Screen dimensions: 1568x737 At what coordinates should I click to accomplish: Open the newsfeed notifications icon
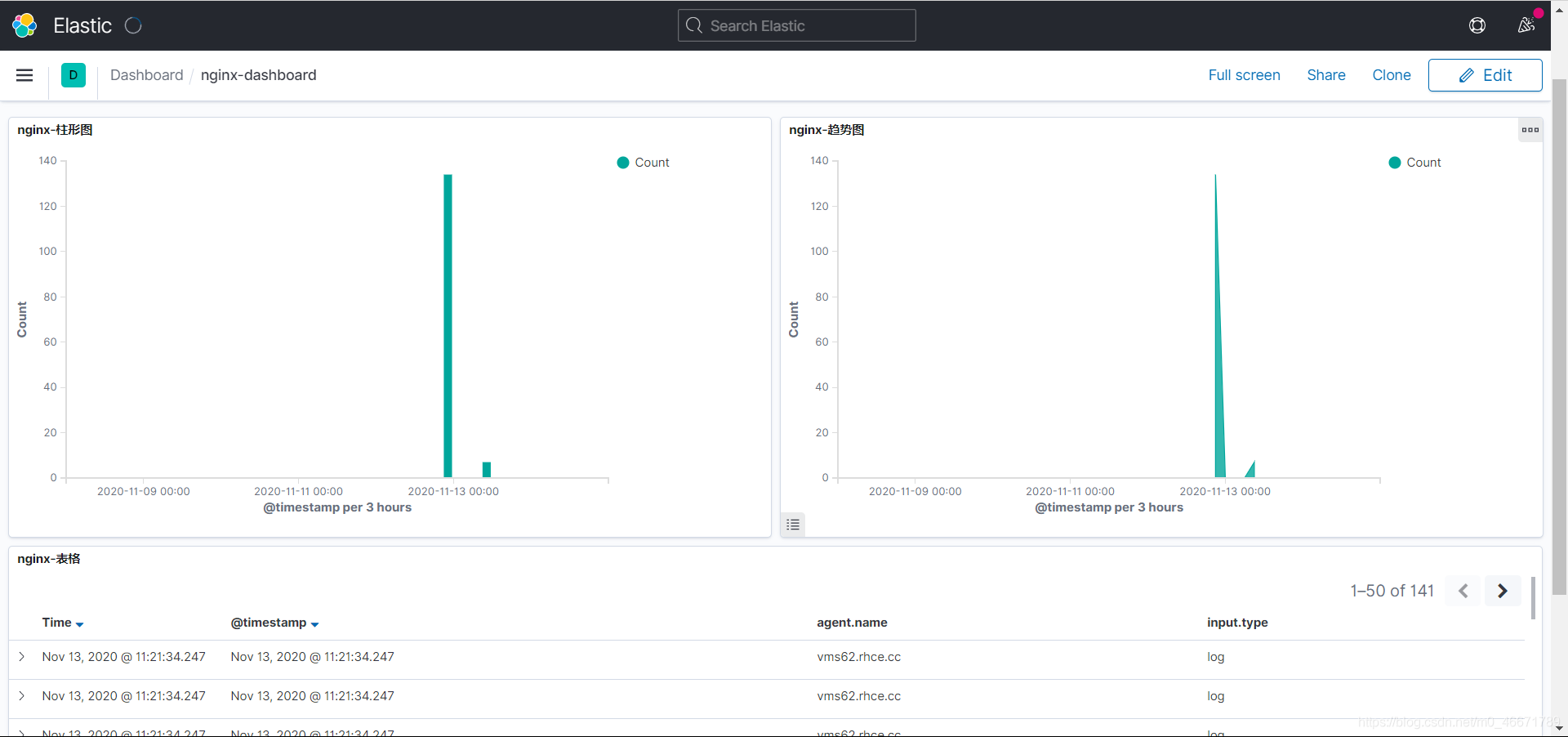tap(1526, 25)
